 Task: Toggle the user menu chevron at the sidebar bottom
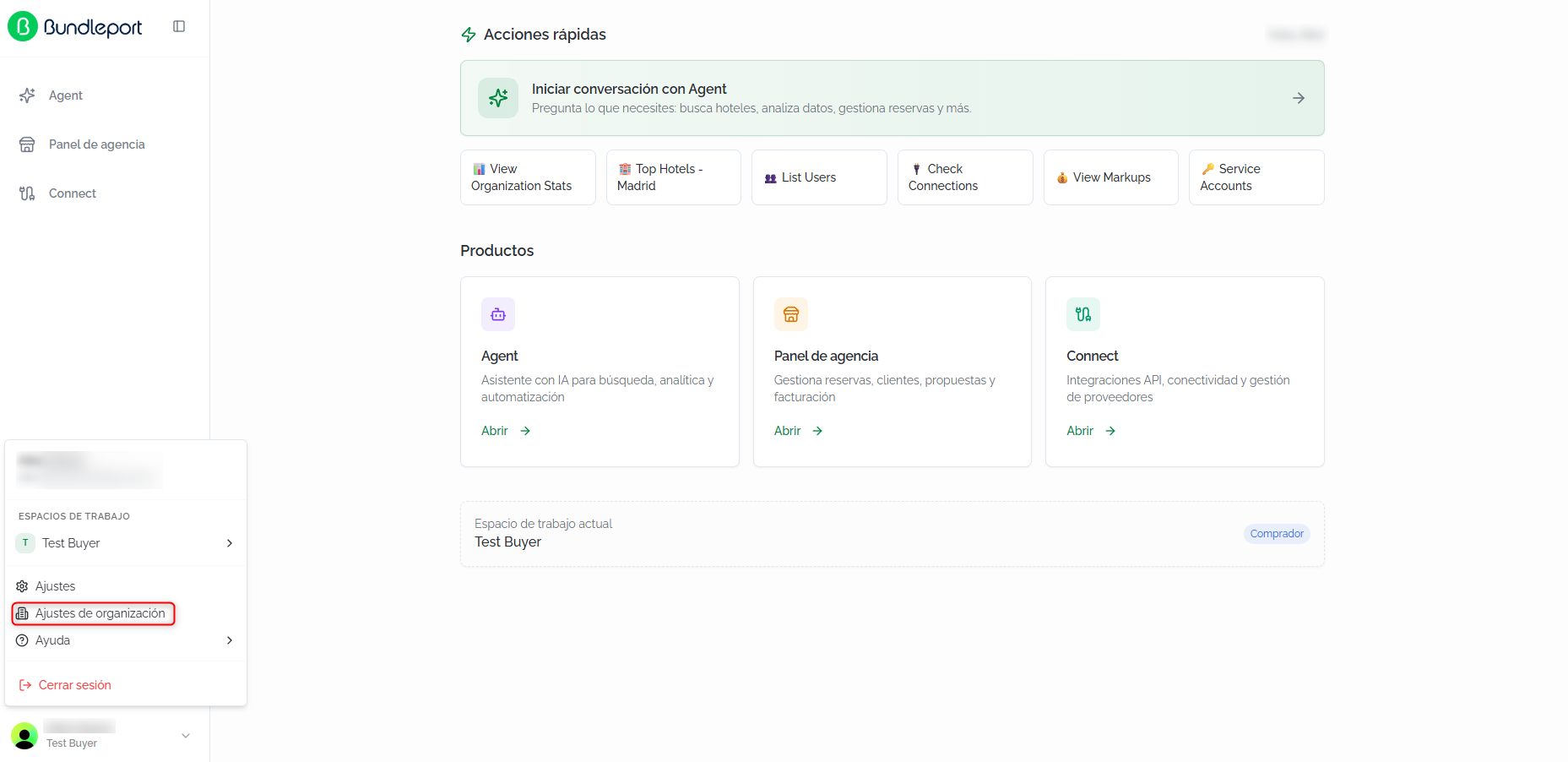click(x=186, y=736)
